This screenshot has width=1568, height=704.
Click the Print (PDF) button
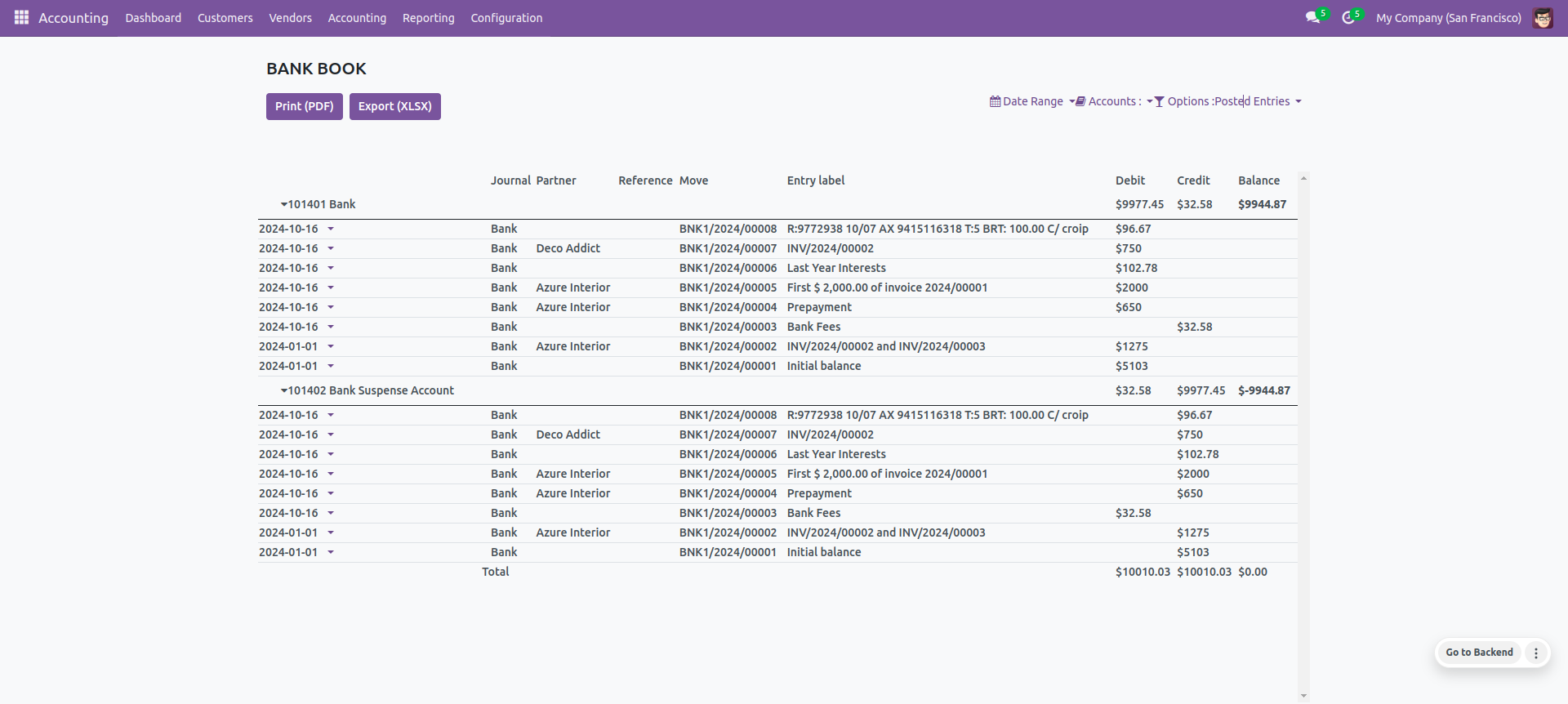pyautogui.click(x=304, y=106)
